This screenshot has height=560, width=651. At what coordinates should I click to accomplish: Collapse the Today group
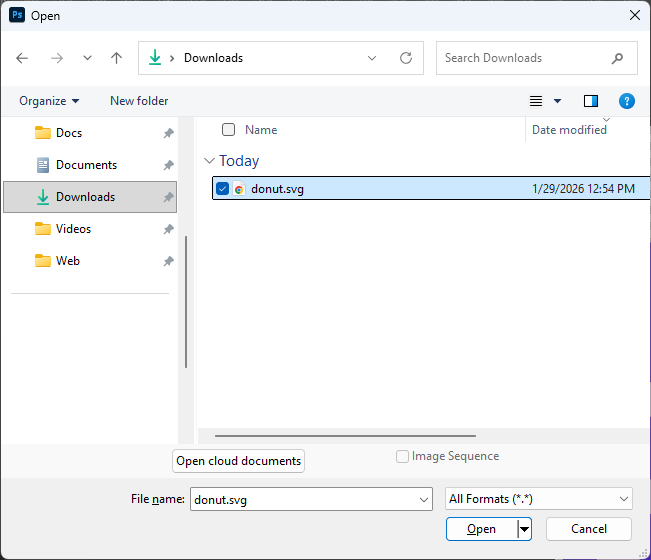click(x=209, y=161)
